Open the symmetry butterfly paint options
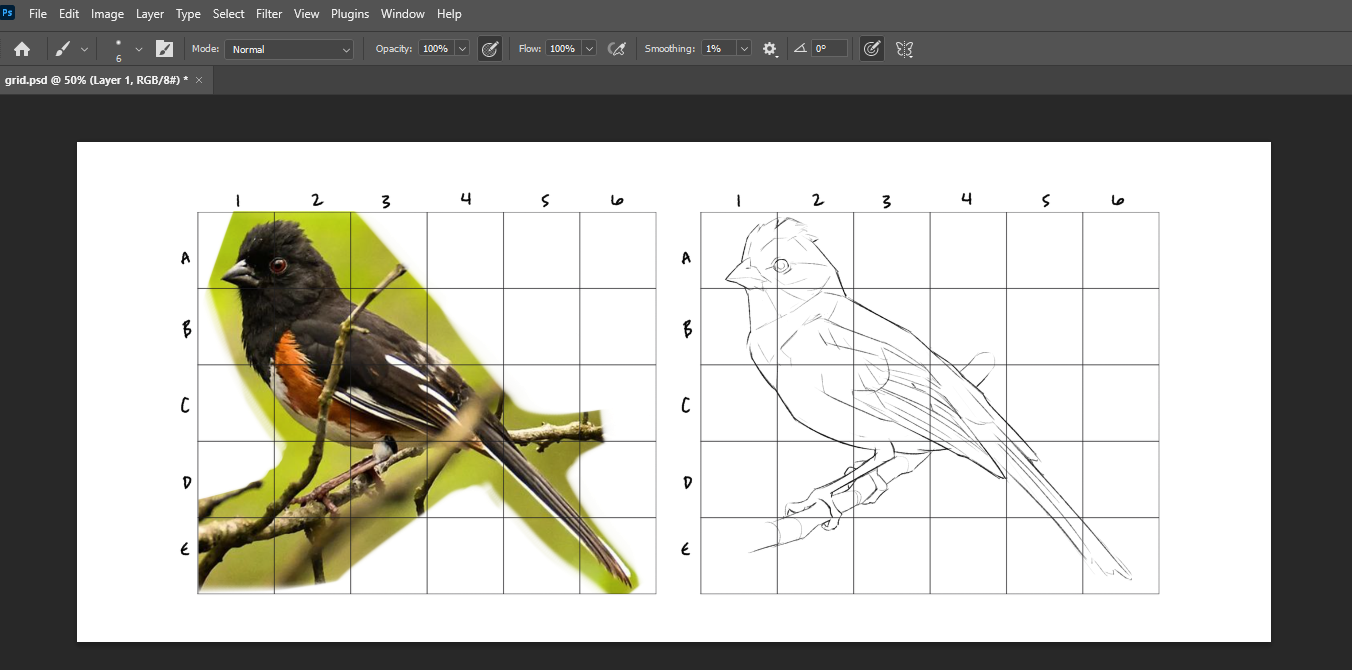 (x=905, y=49)
